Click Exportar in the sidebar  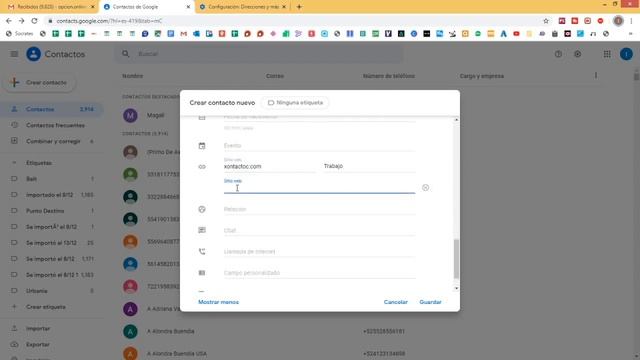(x=38, y=344)
